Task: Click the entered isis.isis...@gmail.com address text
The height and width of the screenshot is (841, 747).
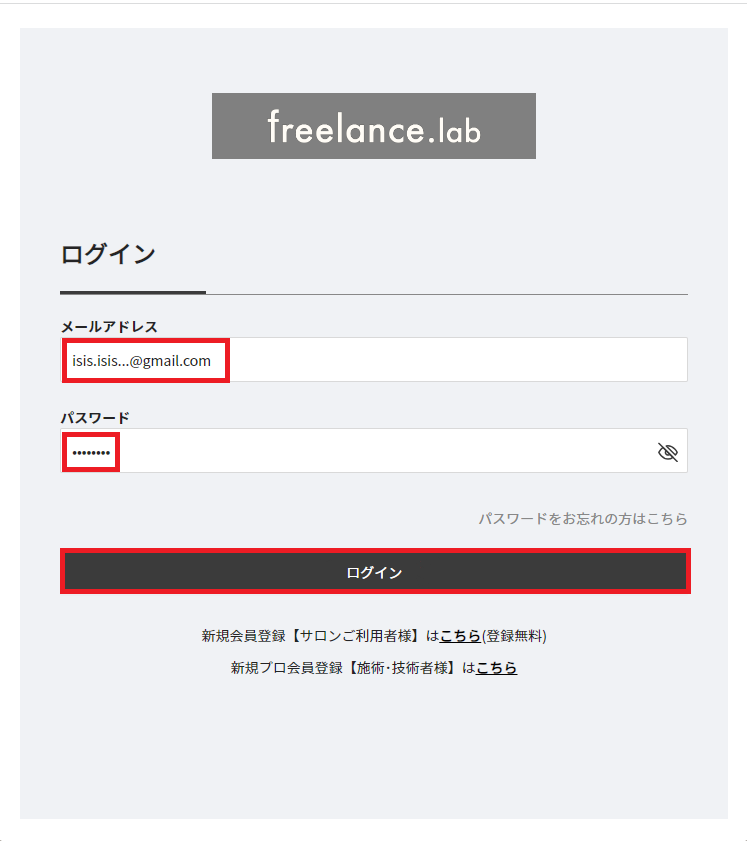Action: pyautogui.click(x=142, y=361)
